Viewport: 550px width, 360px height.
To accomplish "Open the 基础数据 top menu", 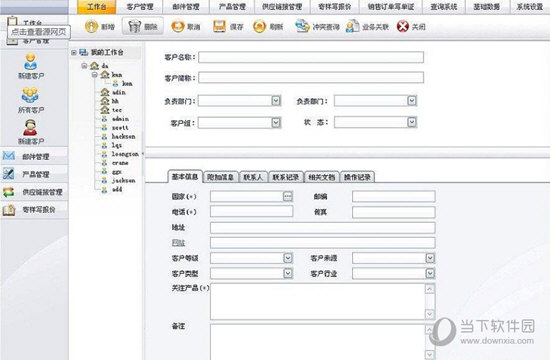I will 487,7.
